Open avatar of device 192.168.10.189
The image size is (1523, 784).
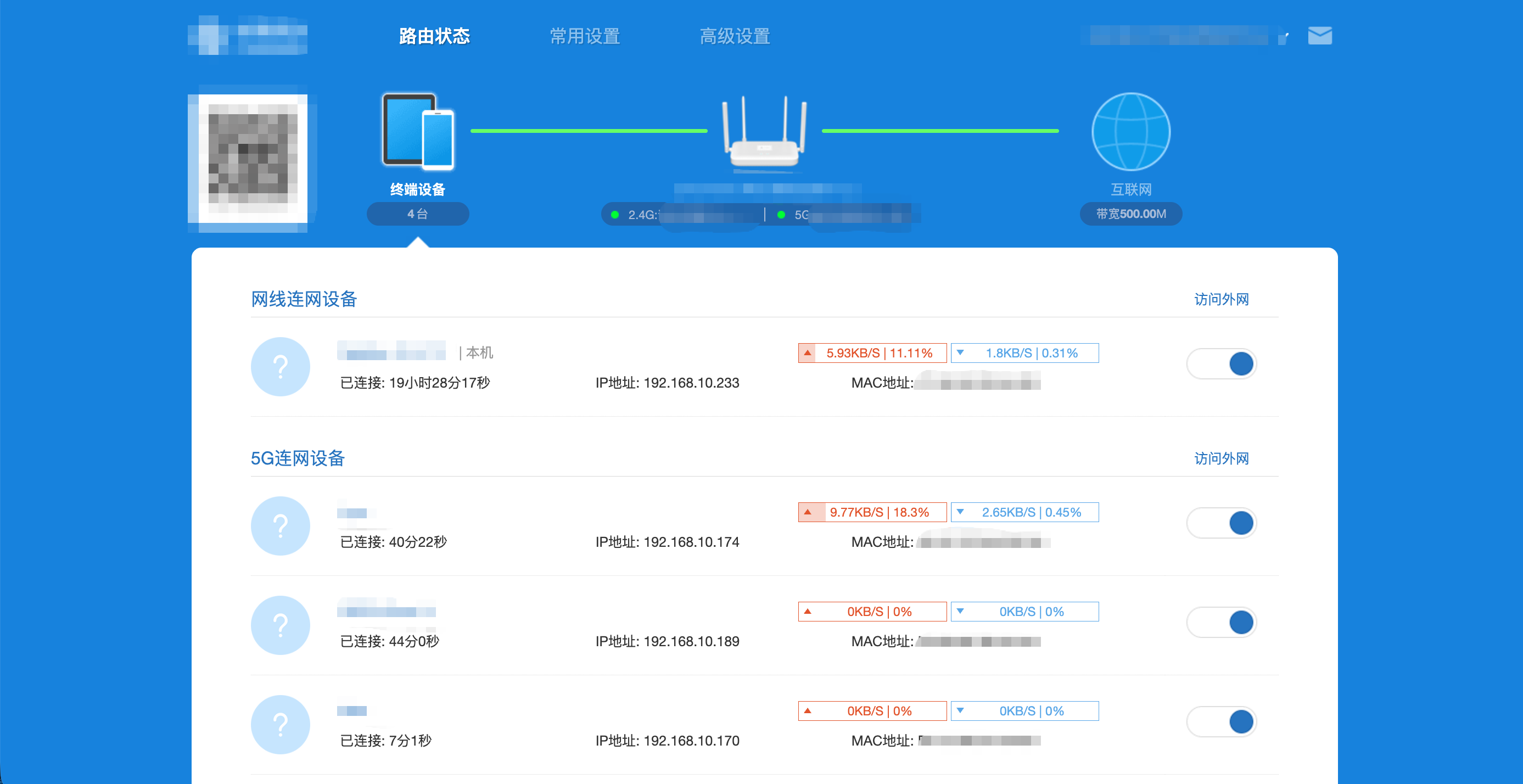(280, 625)
